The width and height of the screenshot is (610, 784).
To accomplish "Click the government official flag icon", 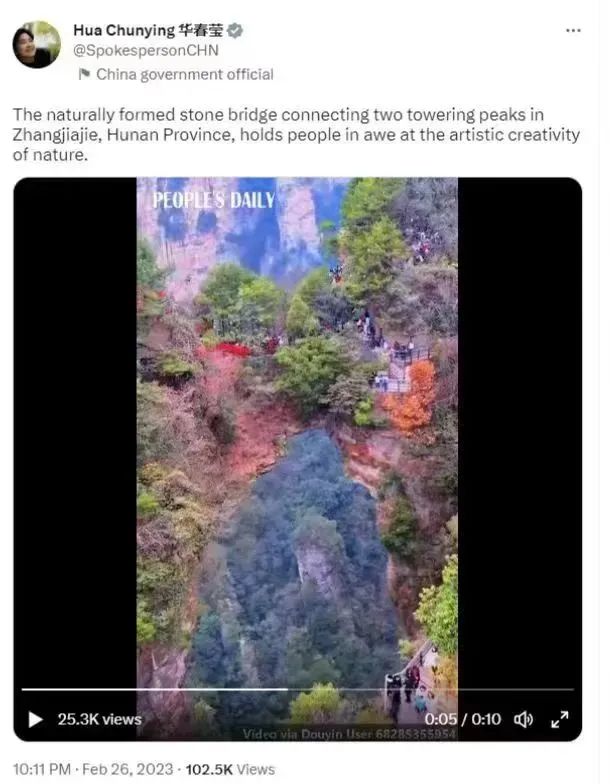I will [x=84, y=74].
